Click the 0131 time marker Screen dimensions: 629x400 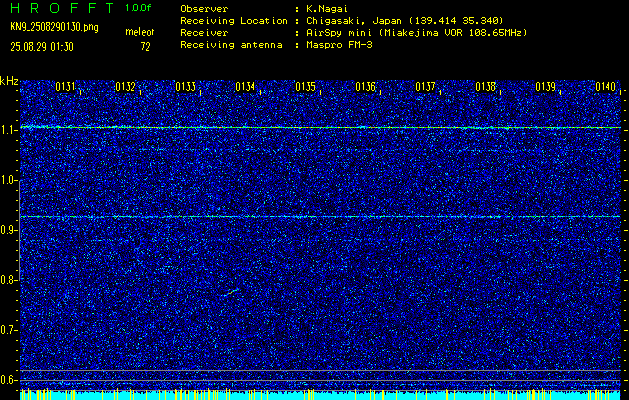[65, 87]
